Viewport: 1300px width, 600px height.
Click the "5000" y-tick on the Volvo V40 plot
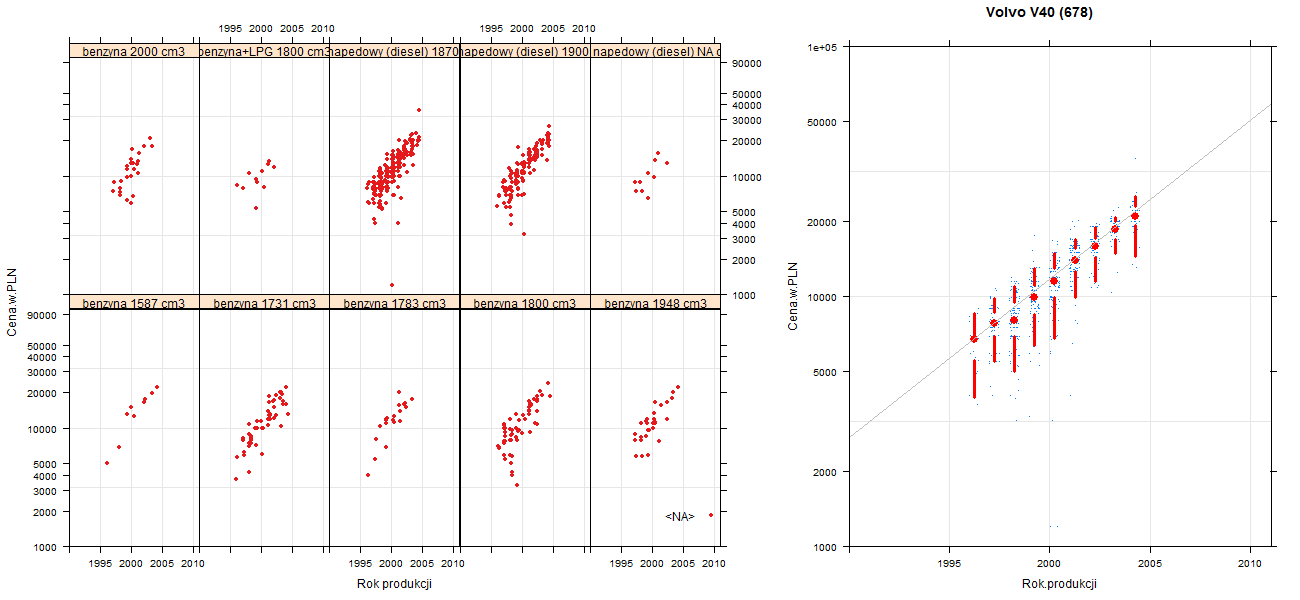pos(827,371)
